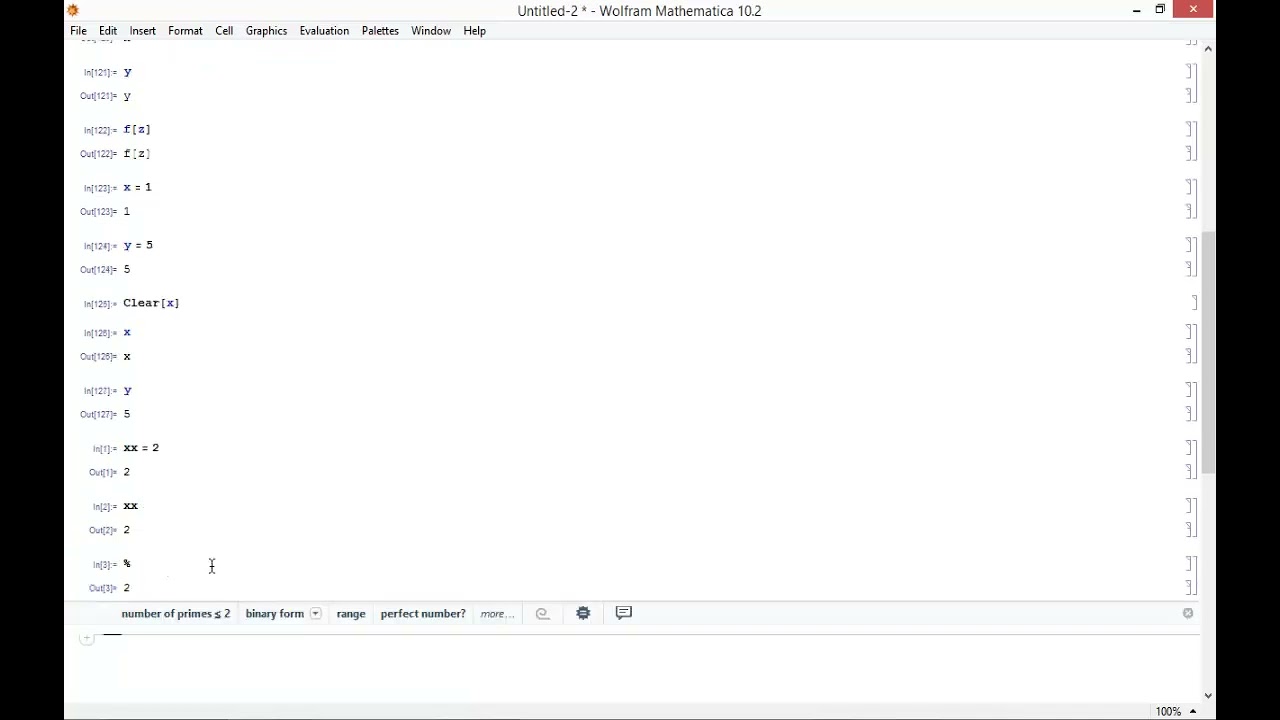The image size is (1280, 720).
Task: Click the 'y' input in In[121]
Action: pos(127,72)
